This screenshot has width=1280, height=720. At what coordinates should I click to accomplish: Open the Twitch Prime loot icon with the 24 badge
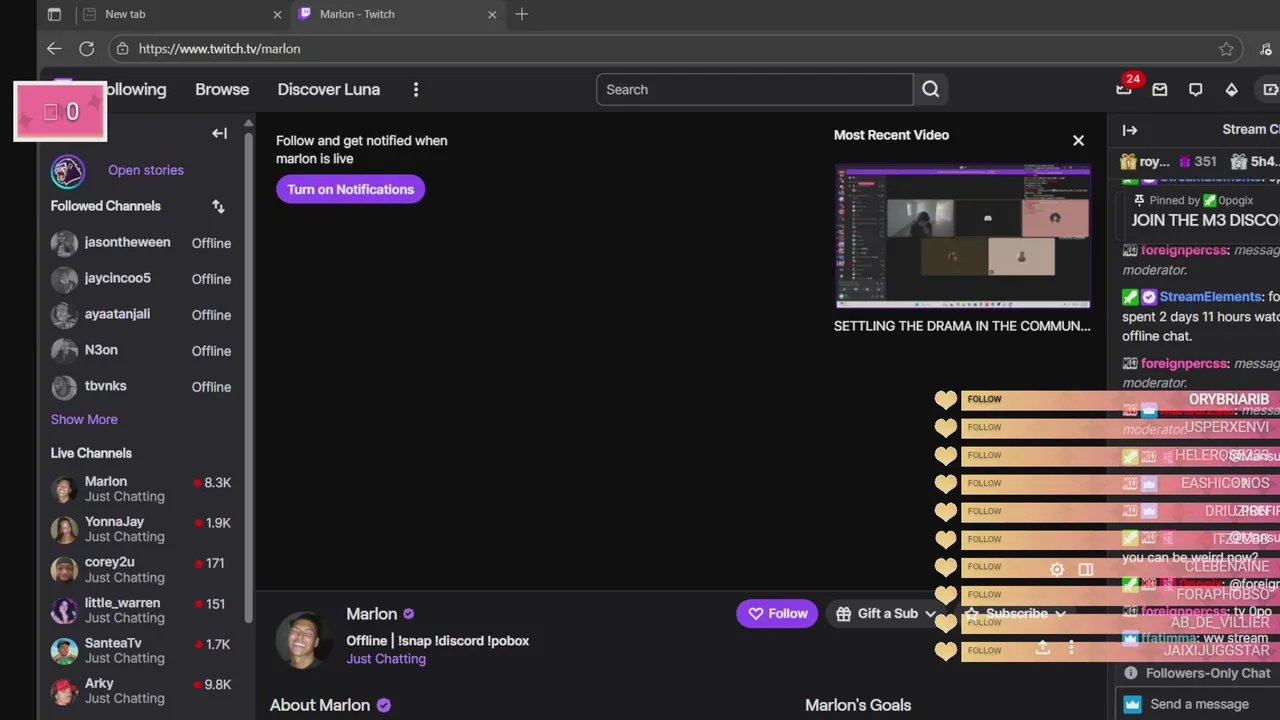1124,89
